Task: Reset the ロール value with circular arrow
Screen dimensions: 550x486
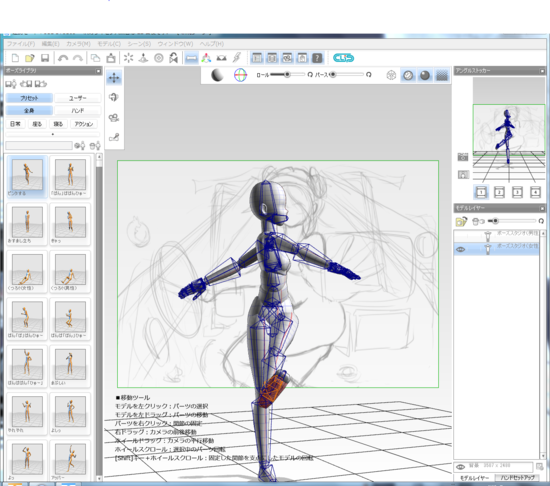Action: [x=310, y=75]
